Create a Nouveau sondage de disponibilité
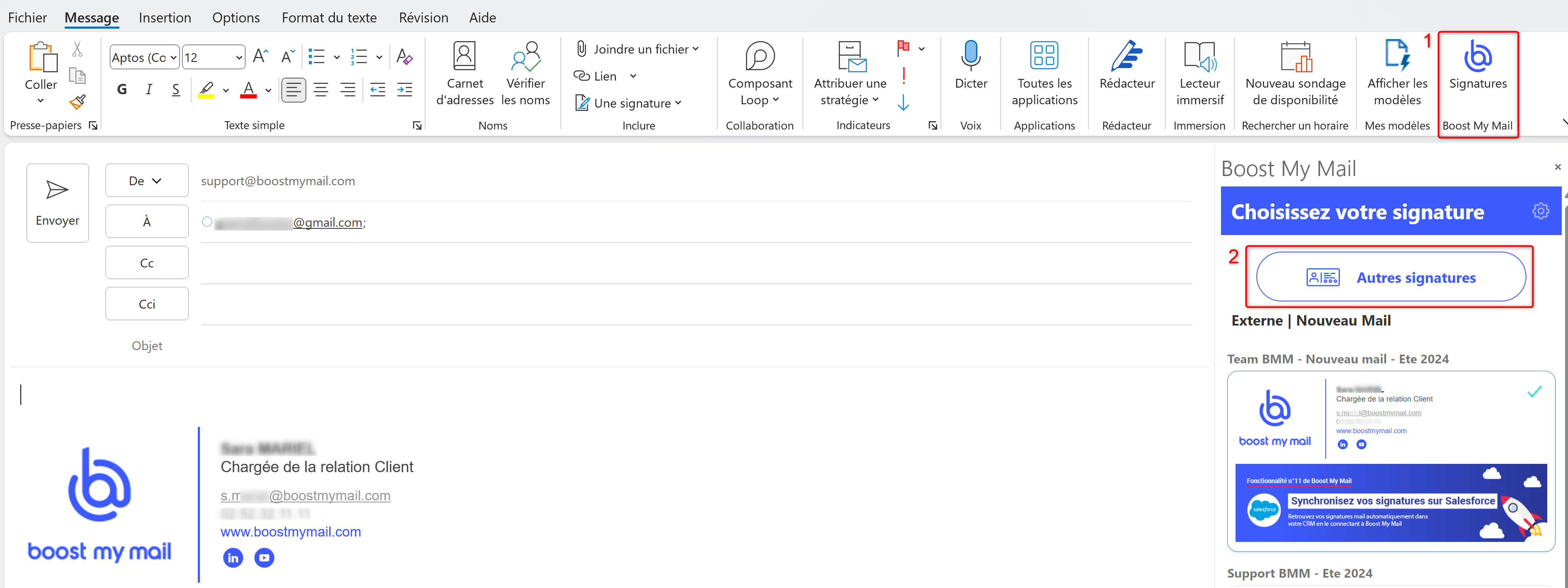This screenshot has height=588, width=1568. tap(1295, 73)
